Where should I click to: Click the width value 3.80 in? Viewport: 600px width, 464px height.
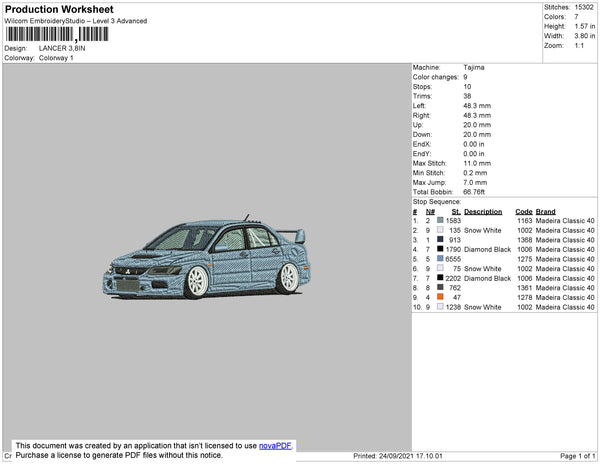[x=585, y=36]
